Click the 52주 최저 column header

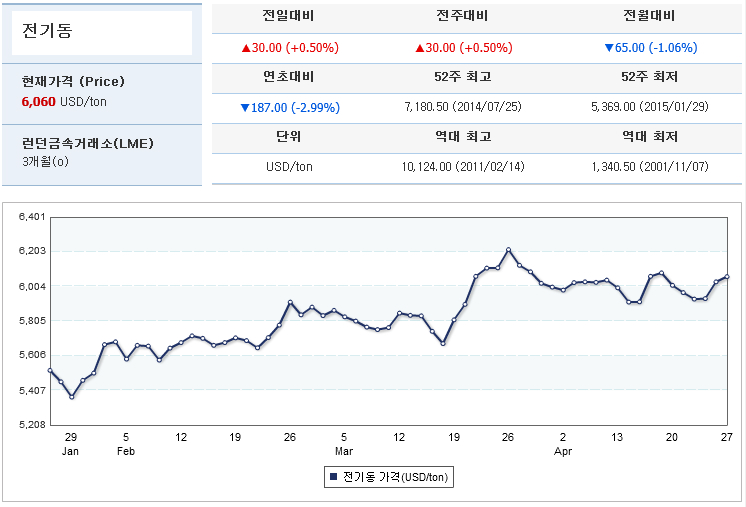[648, 77]
